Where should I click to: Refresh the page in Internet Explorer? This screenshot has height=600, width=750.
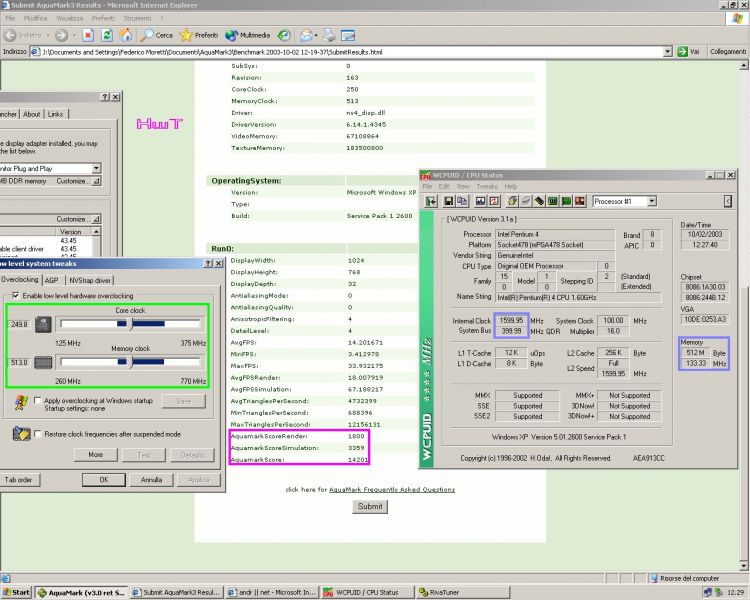[107, 35]
